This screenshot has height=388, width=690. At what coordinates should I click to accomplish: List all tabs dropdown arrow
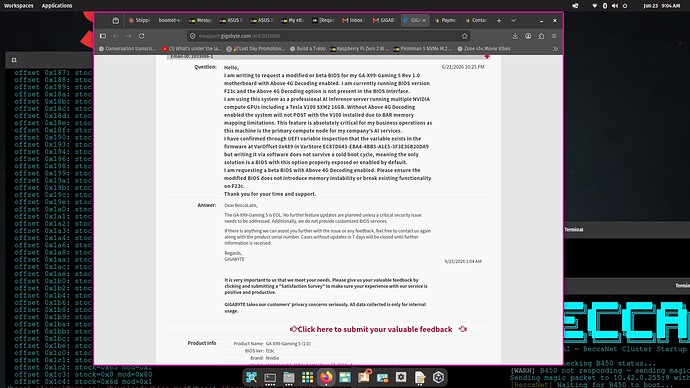pyautogui.click(x=513, y=21)
